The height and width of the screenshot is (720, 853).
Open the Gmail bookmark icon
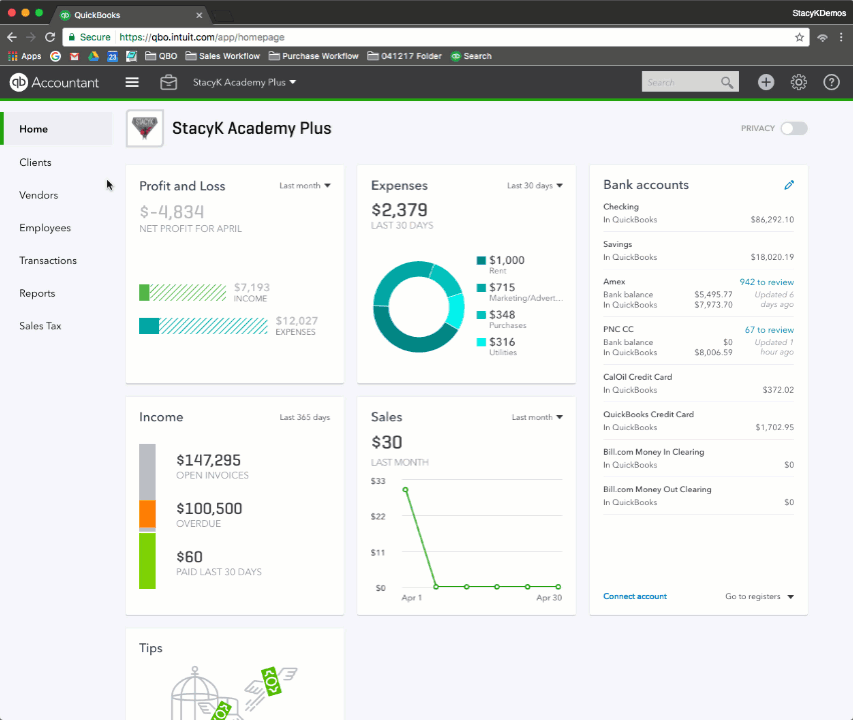pyautogui.click(x=75, y=56)
